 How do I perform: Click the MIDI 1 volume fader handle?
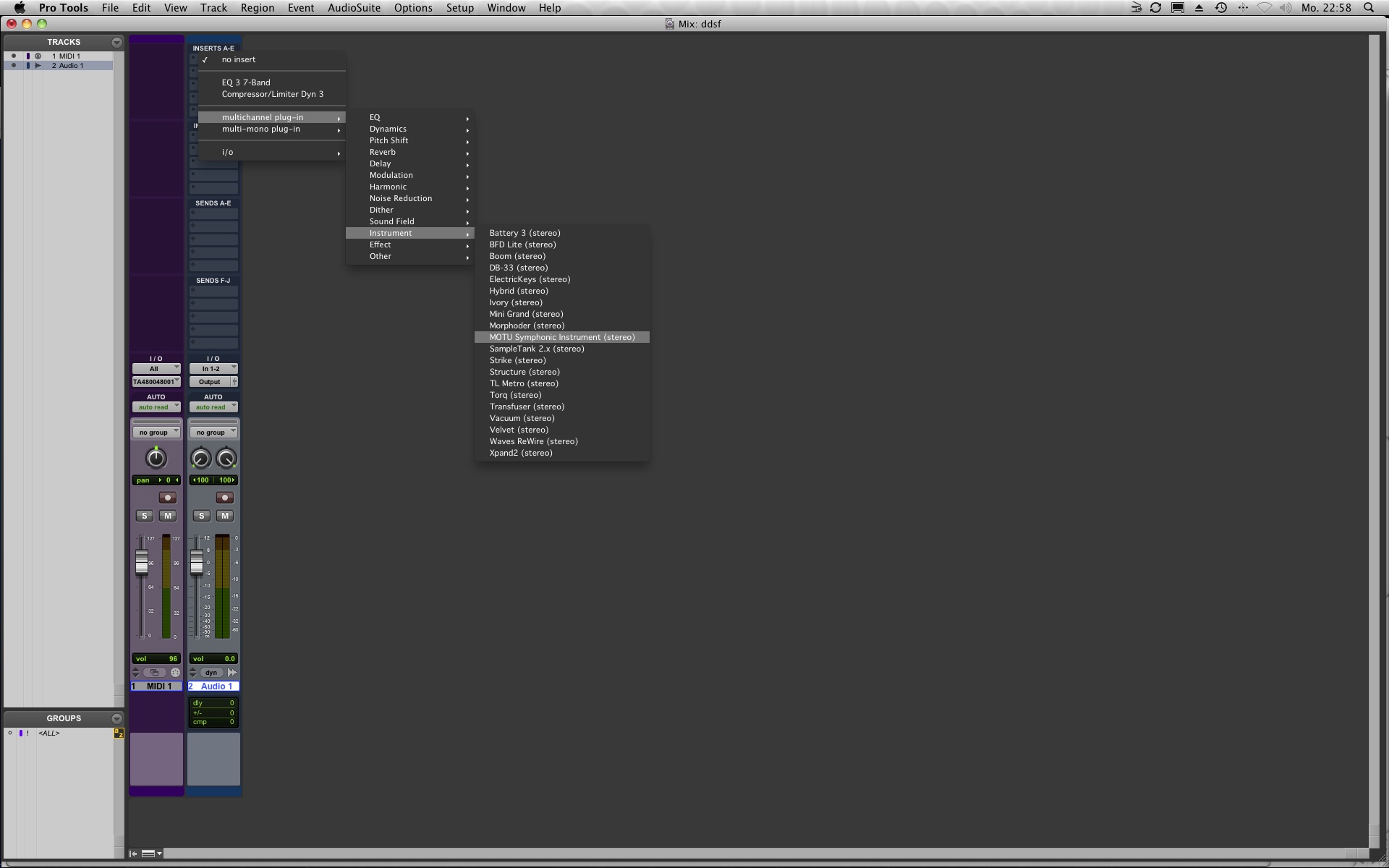pyautogui.click(x=142, y=563)
